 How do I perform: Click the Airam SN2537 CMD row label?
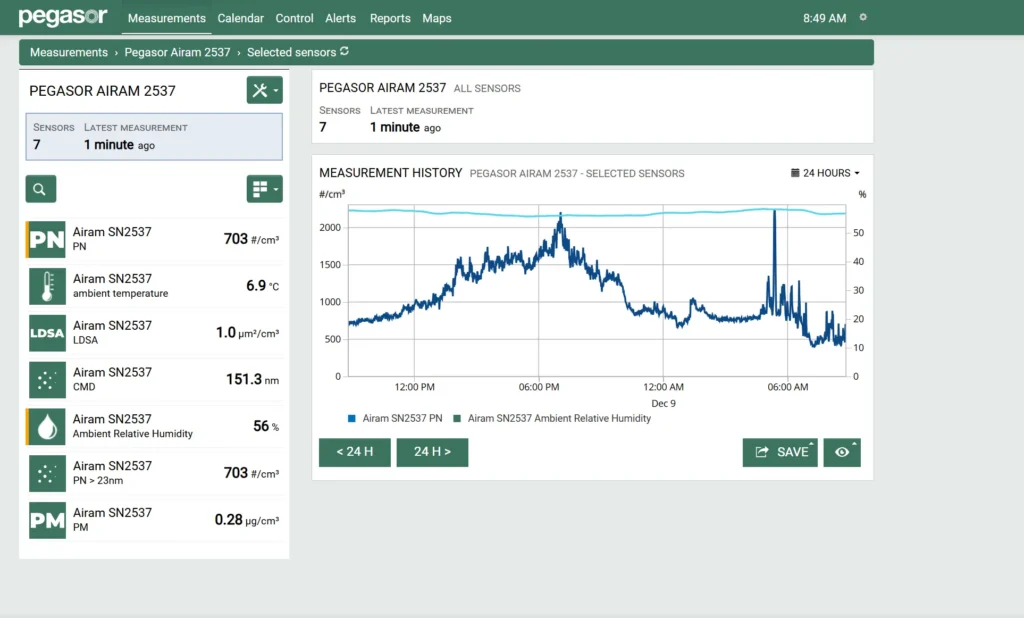pyautogui.click(x=112, y=379)
